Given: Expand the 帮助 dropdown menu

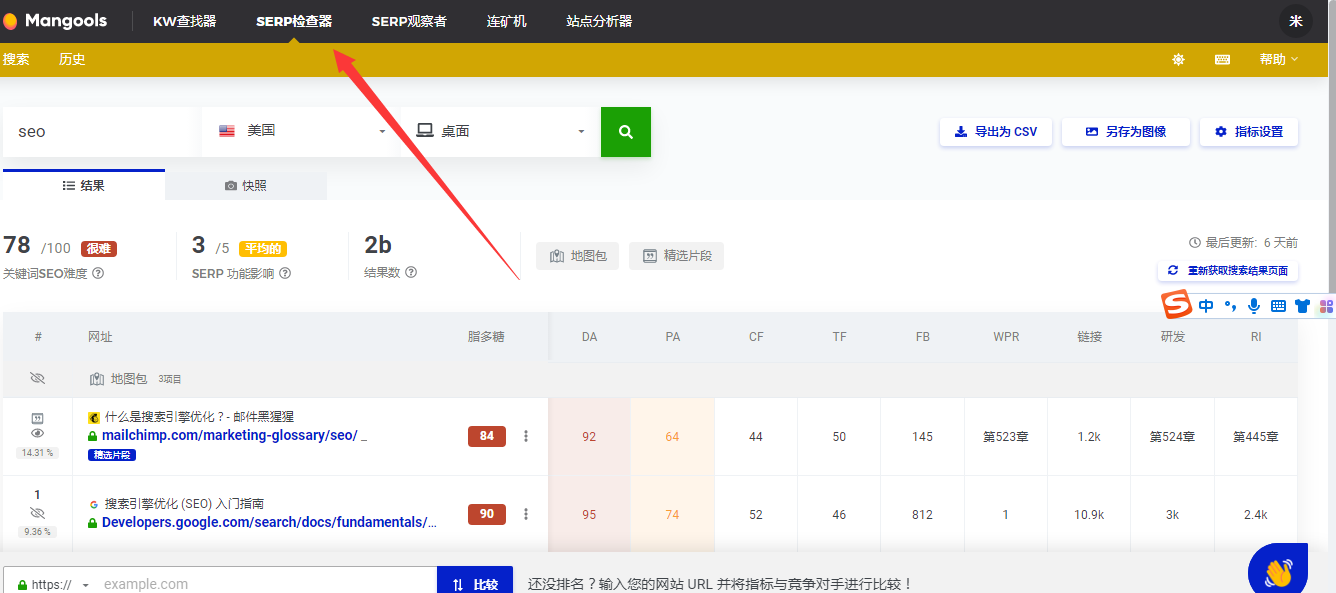Looking at the screenshot, I should click(x=1278, y=59).
